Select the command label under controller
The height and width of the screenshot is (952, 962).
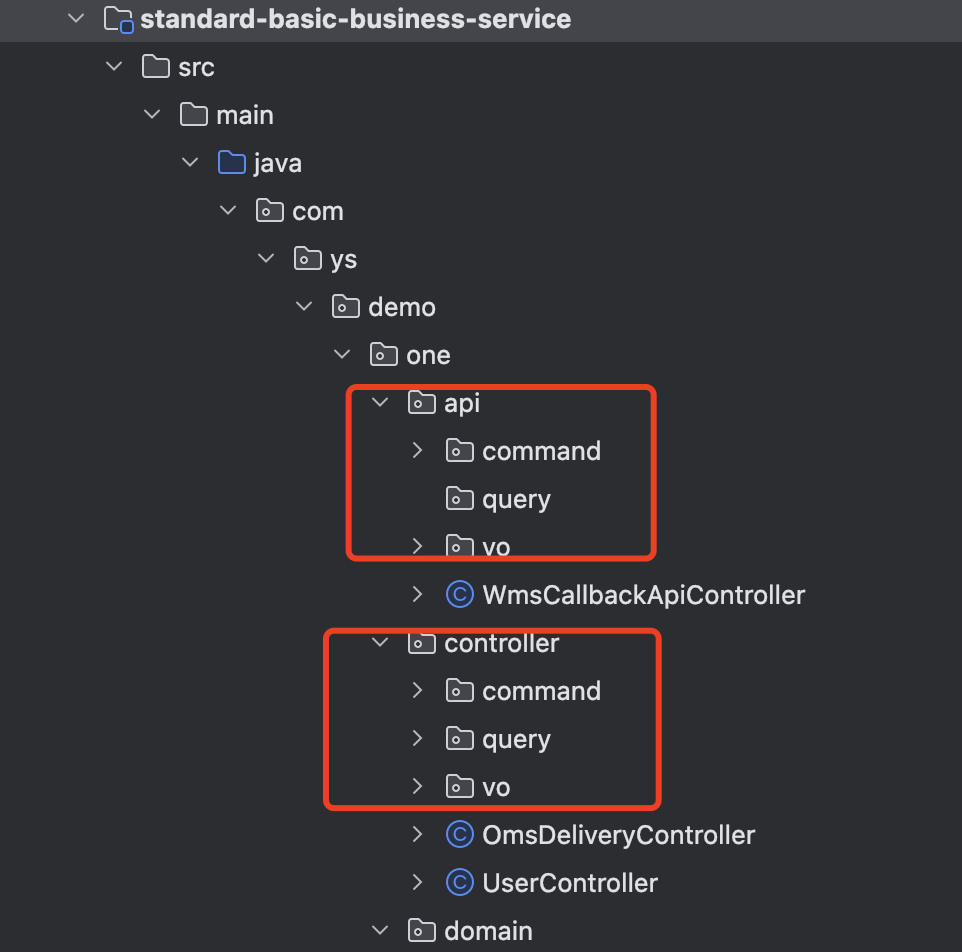point(542,691)
